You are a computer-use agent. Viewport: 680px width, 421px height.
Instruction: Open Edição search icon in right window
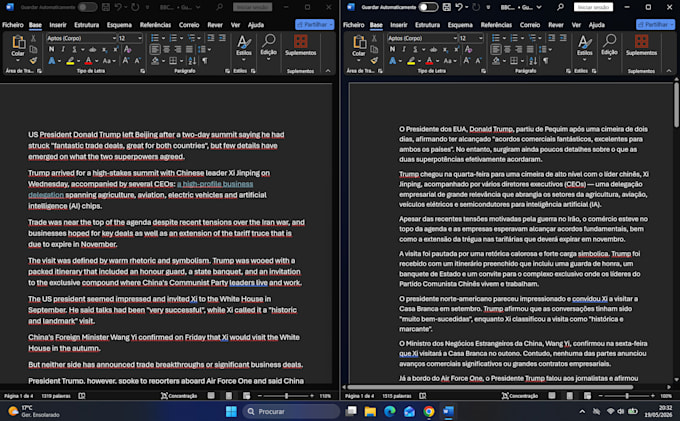tap(609, 46)
